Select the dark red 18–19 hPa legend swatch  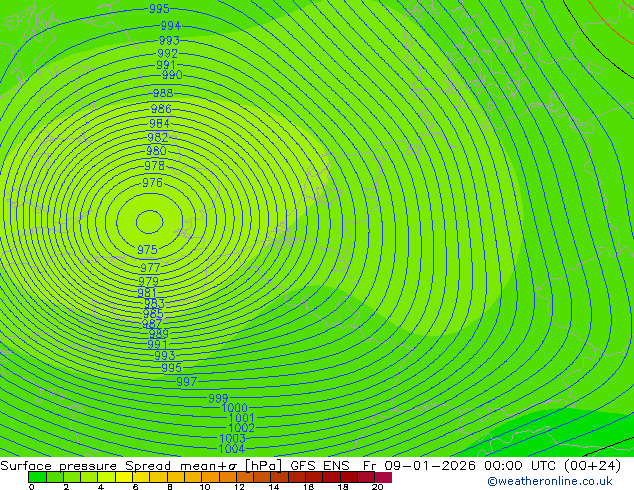(349, 477)
